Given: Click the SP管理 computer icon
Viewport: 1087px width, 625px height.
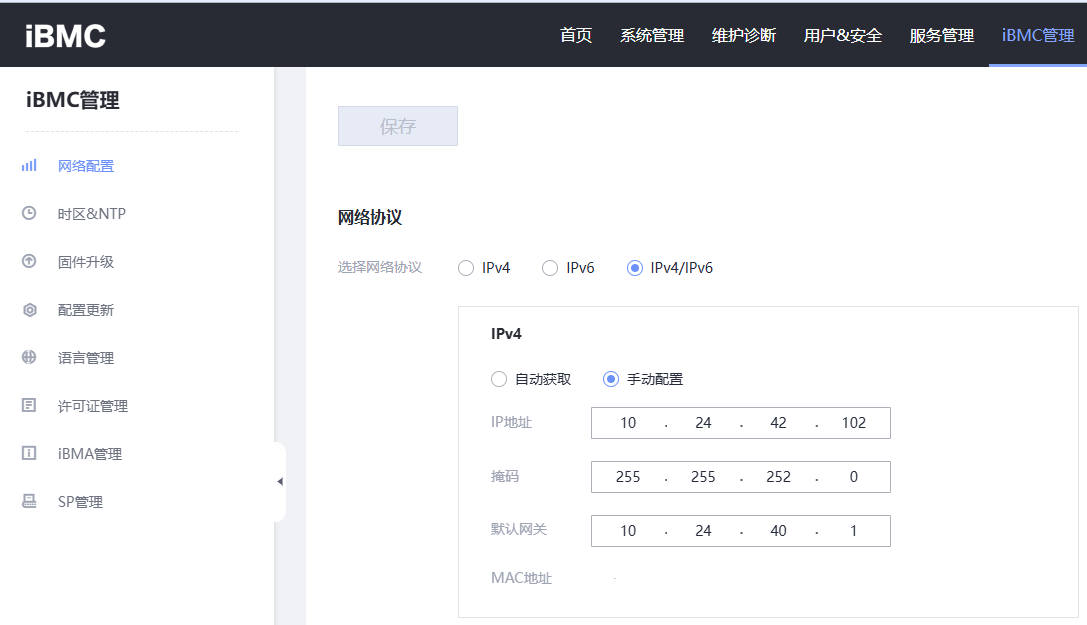Looking at the screenshot, I should click(x=29, y=501).
